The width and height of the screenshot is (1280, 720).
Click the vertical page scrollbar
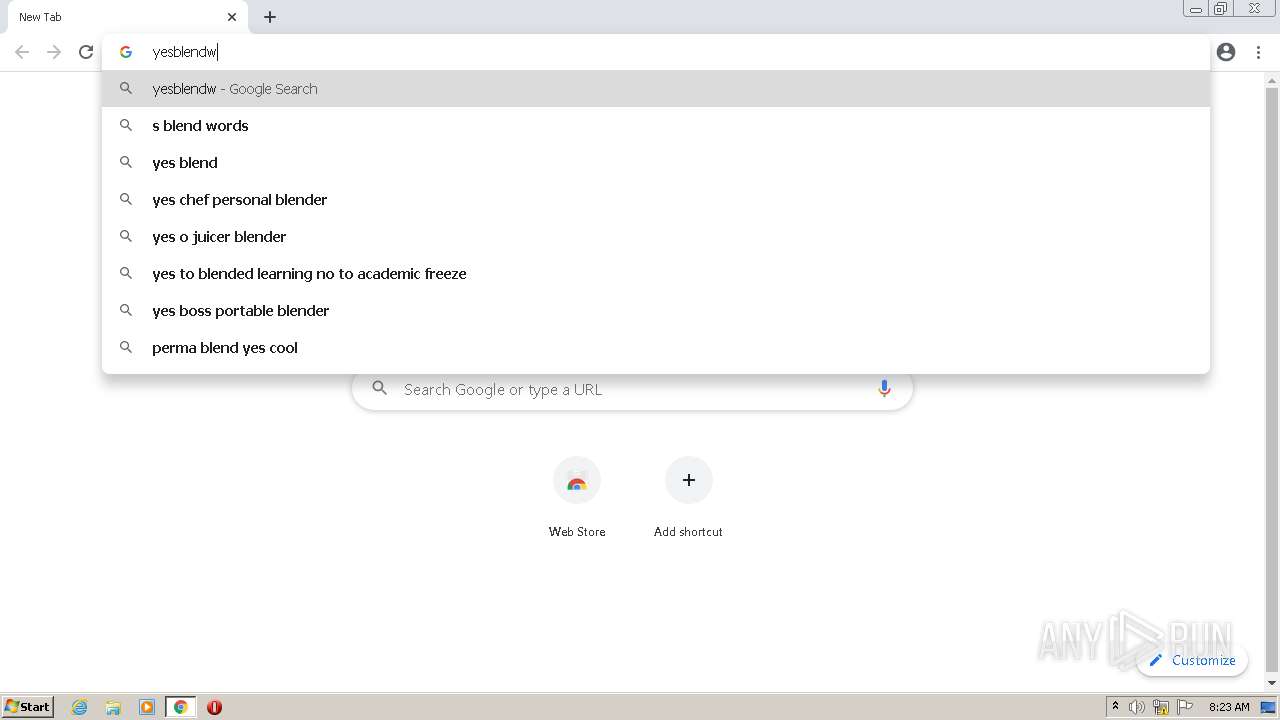1272,380
